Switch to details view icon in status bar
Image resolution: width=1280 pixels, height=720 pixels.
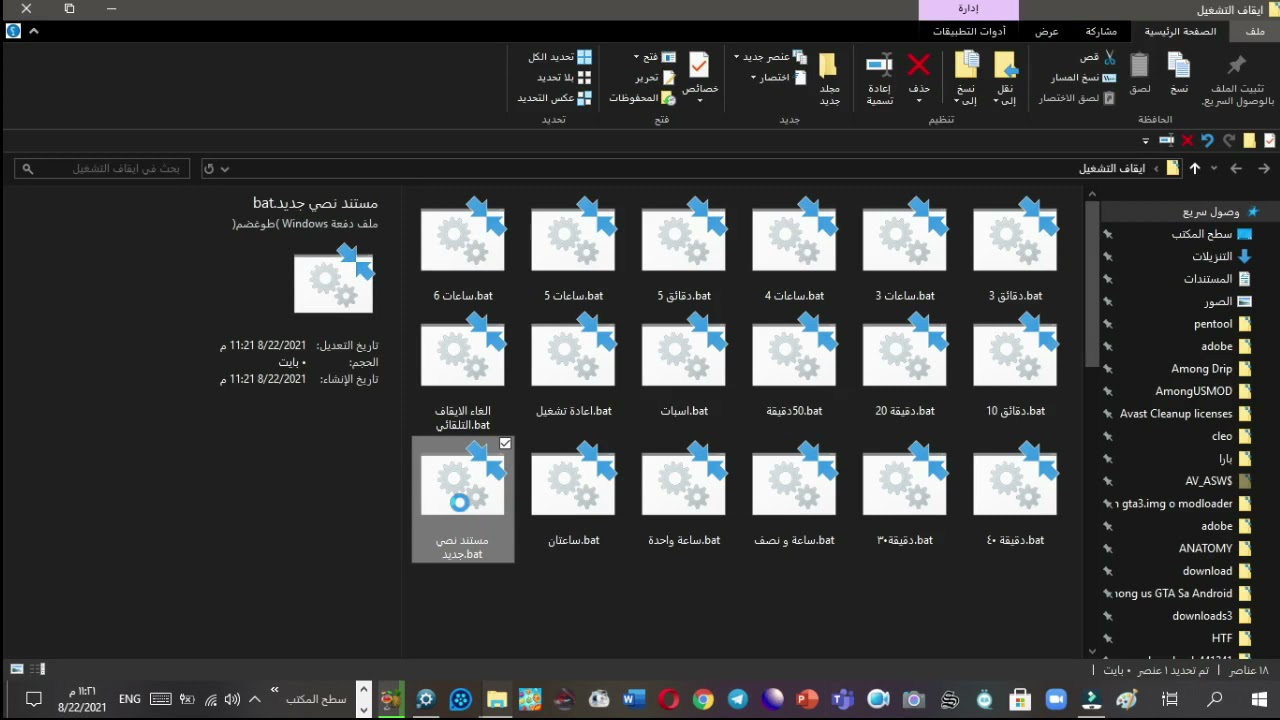click(37, 669)
